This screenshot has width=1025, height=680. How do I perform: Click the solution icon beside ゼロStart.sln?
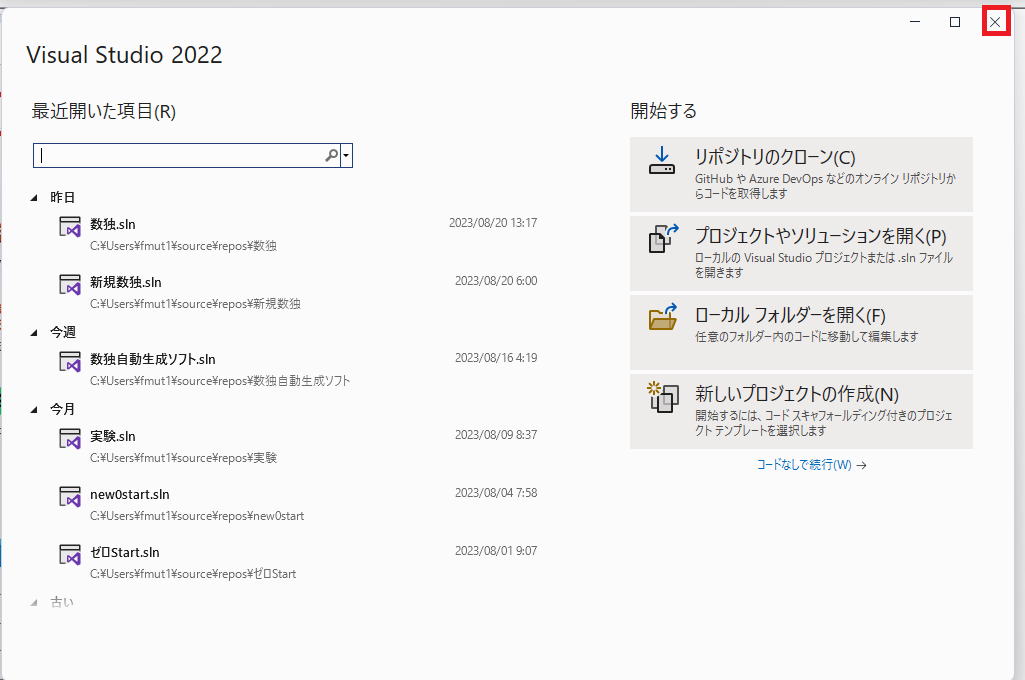[x=70, y=555]
